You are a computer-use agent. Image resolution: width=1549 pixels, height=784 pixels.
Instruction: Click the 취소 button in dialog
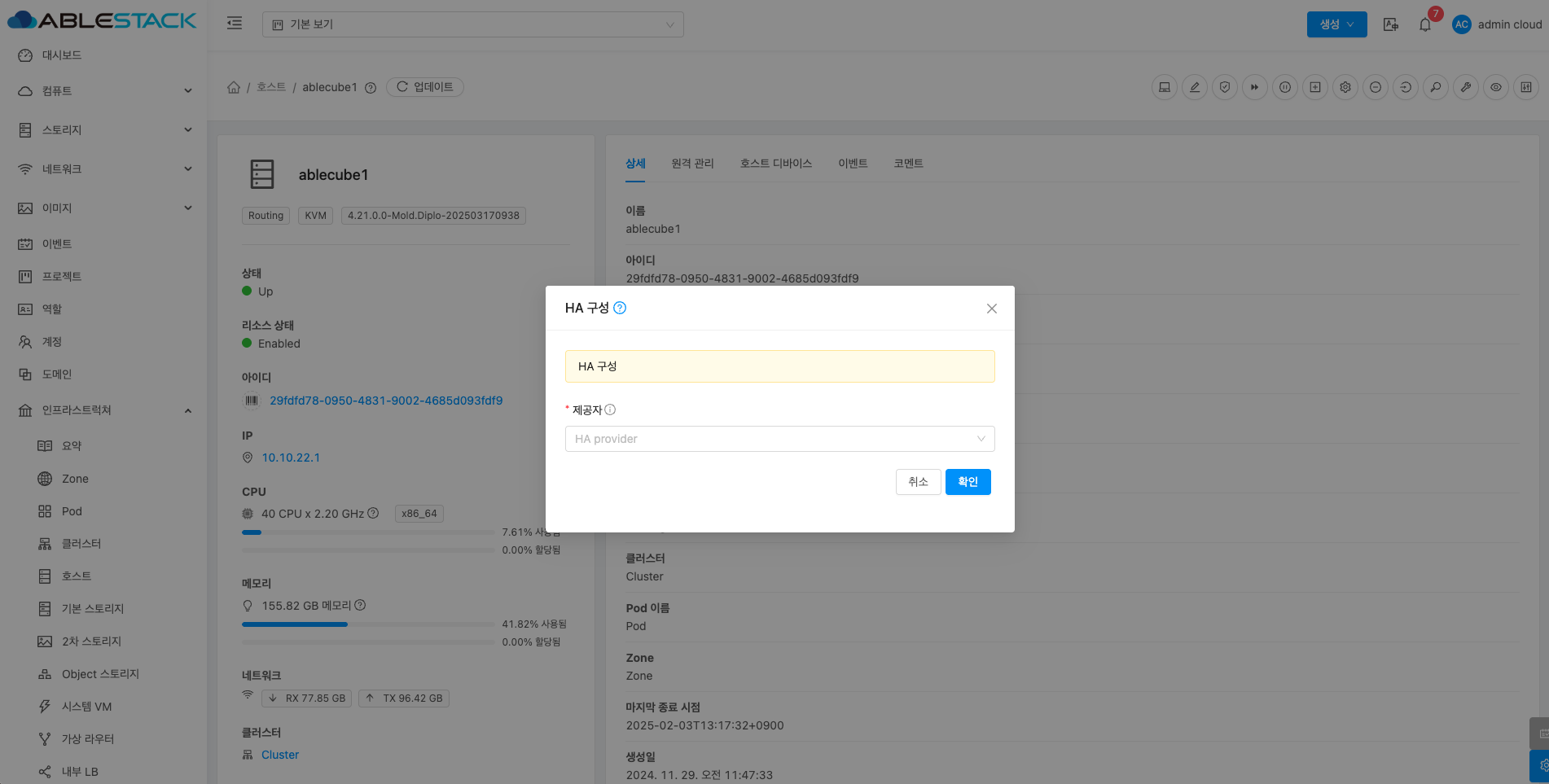pos(918,482)
